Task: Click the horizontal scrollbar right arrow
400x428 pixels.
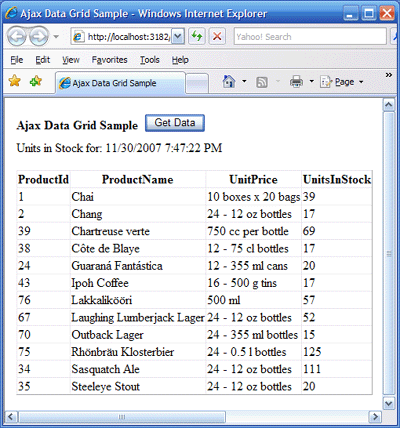Action: click(x=375, y=417)
